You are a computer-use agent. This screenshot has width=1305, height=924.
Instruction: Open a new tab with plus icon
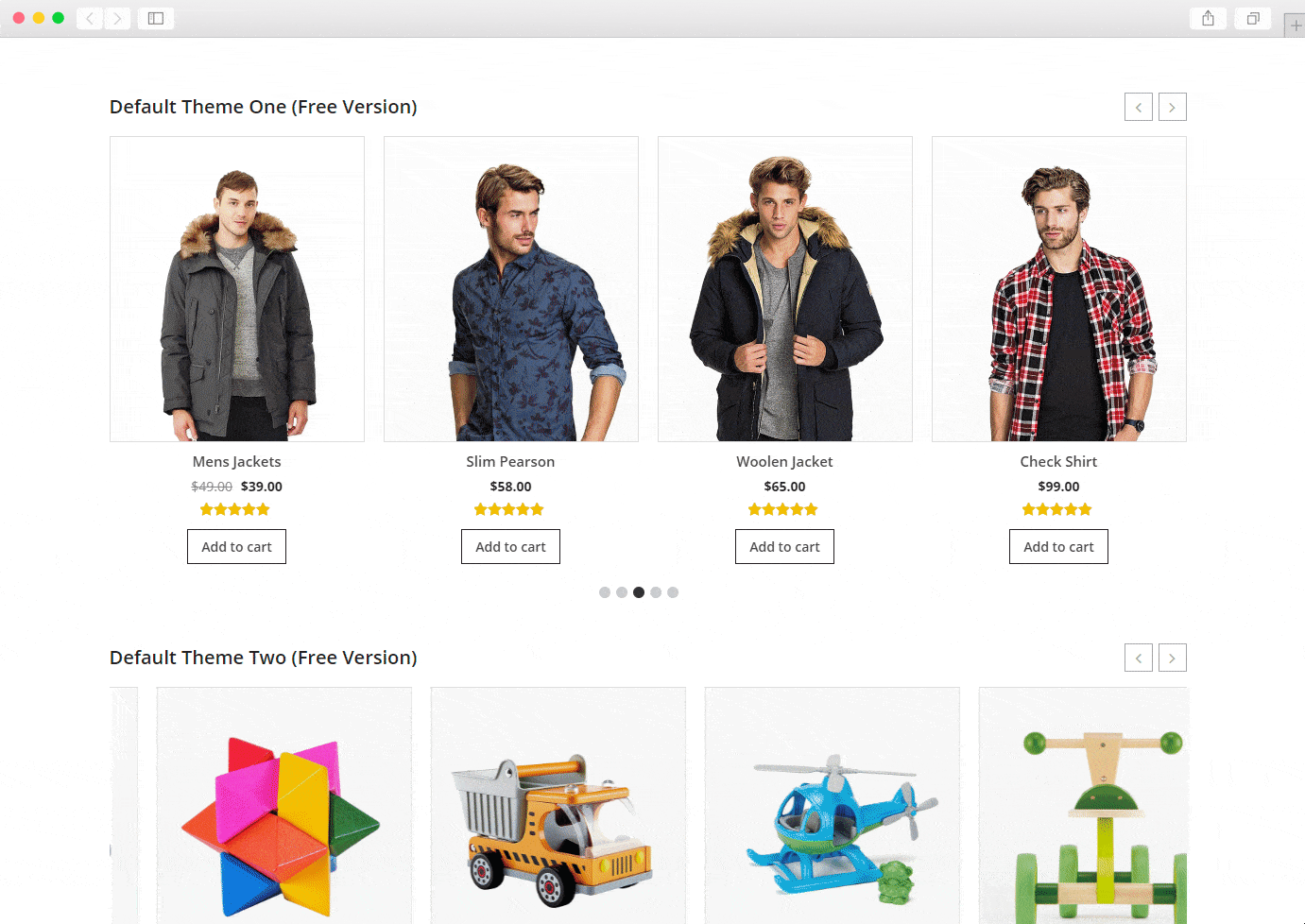click(1296, 26)
